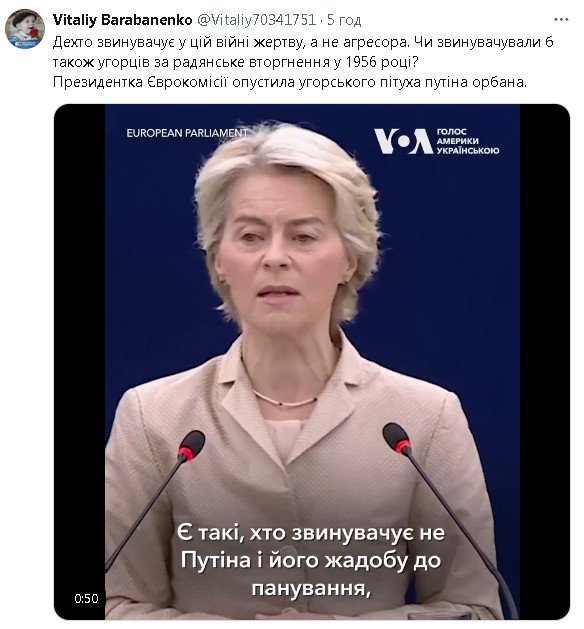Screen dimensions: 584x629
Task: Open the @Vitaliy70341751 handle link
Action: pos(257,20)
